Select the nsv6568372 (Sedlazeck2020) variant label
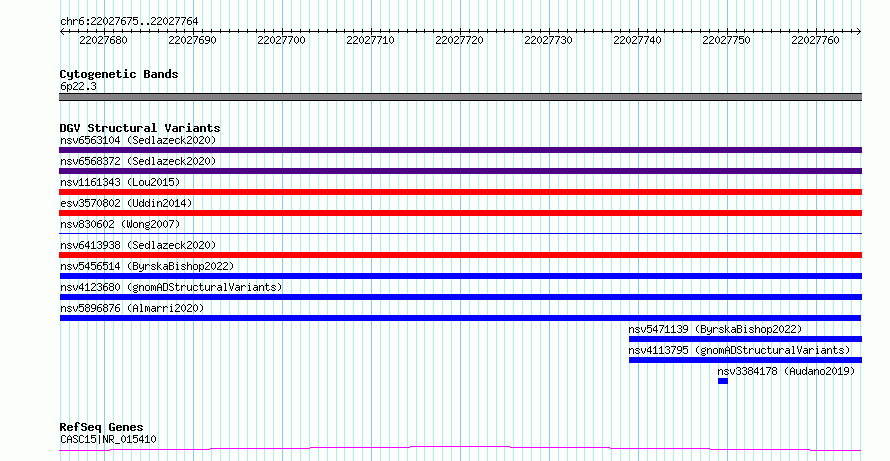Screen dimensions: 890x461 138,161
